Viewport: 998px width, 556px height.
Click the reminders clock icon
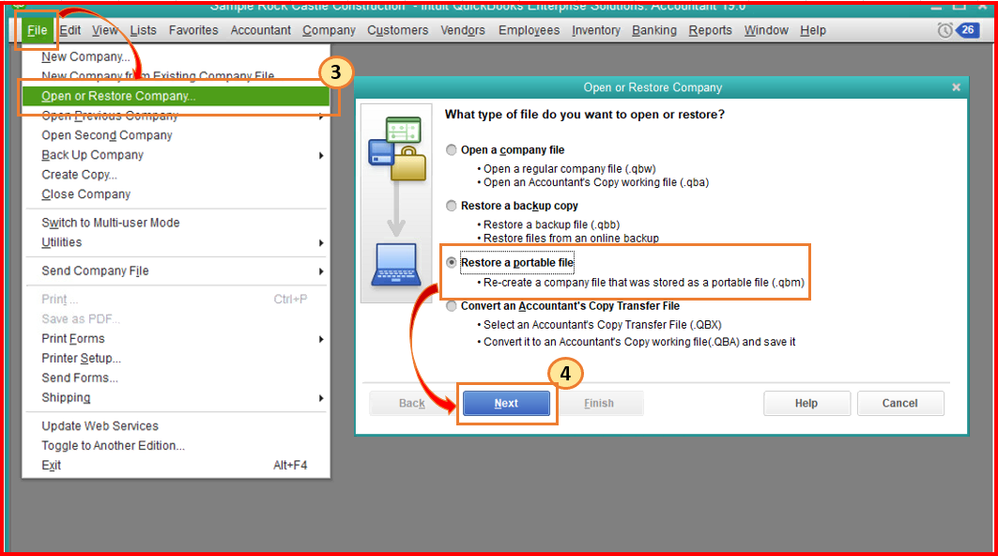[x=945, y=30]
